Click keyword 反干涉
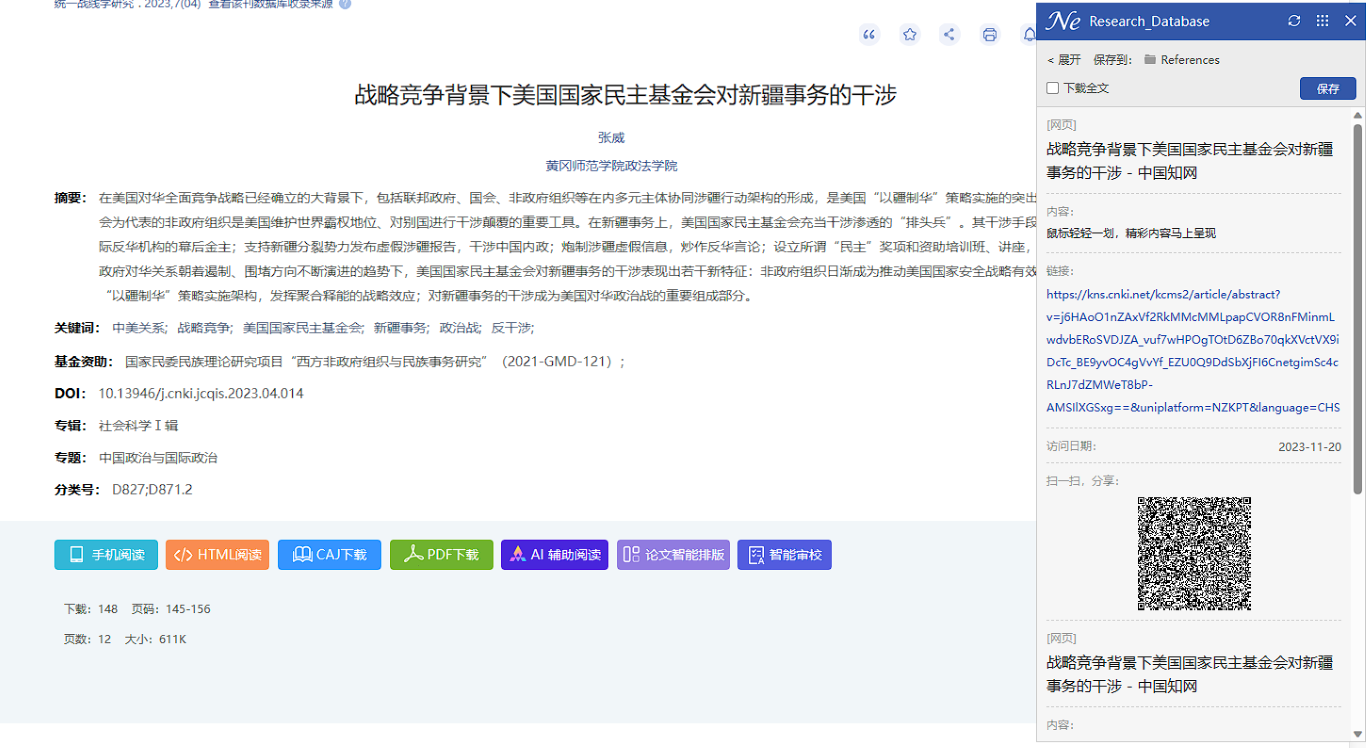The height and width of the screenshot is (748, 1366). 512,328
